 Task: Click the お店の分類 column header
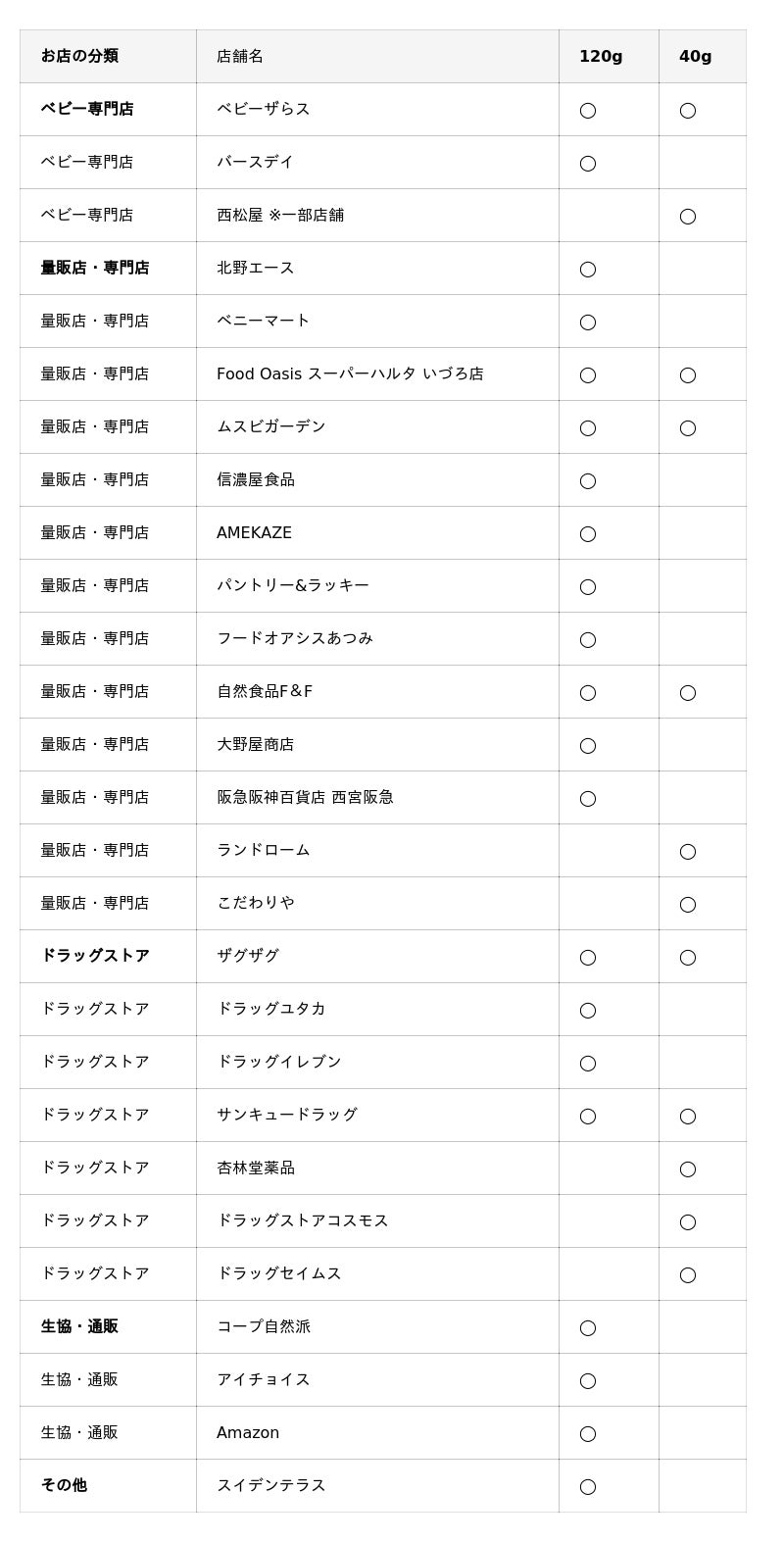pyautogui.click(x=79, y=56)
